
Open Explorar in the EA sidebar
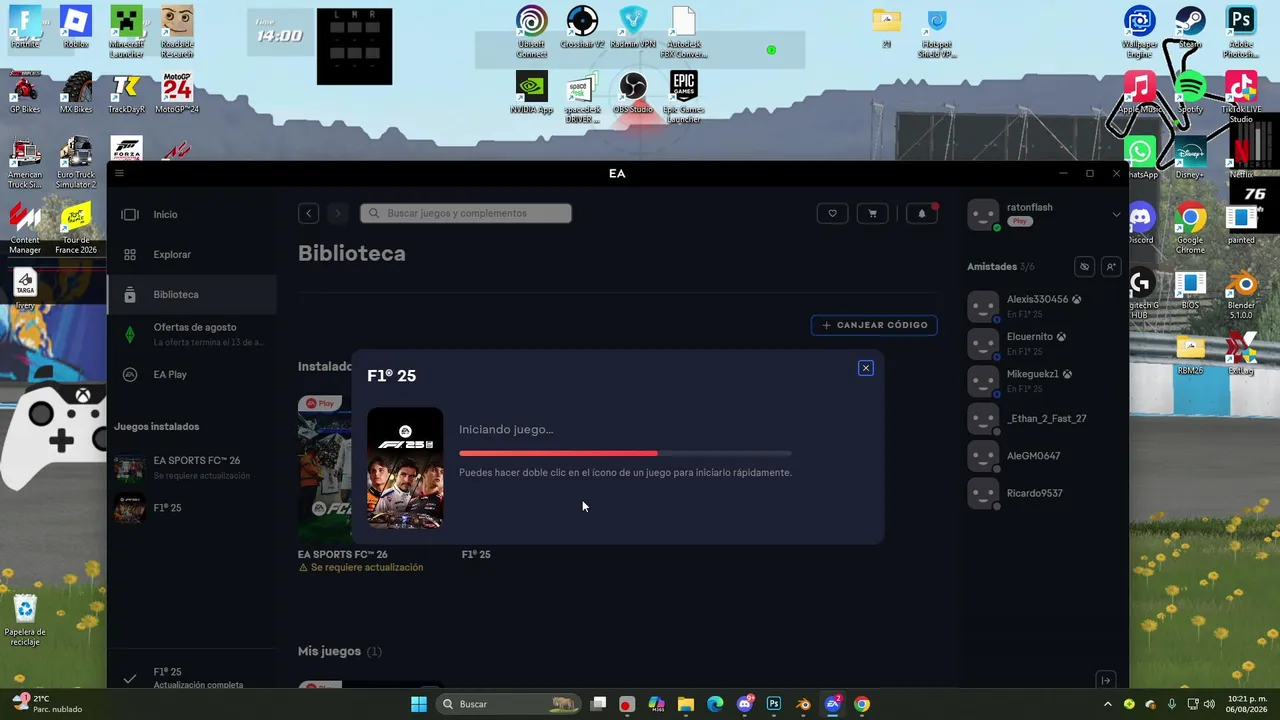point(192,254)
